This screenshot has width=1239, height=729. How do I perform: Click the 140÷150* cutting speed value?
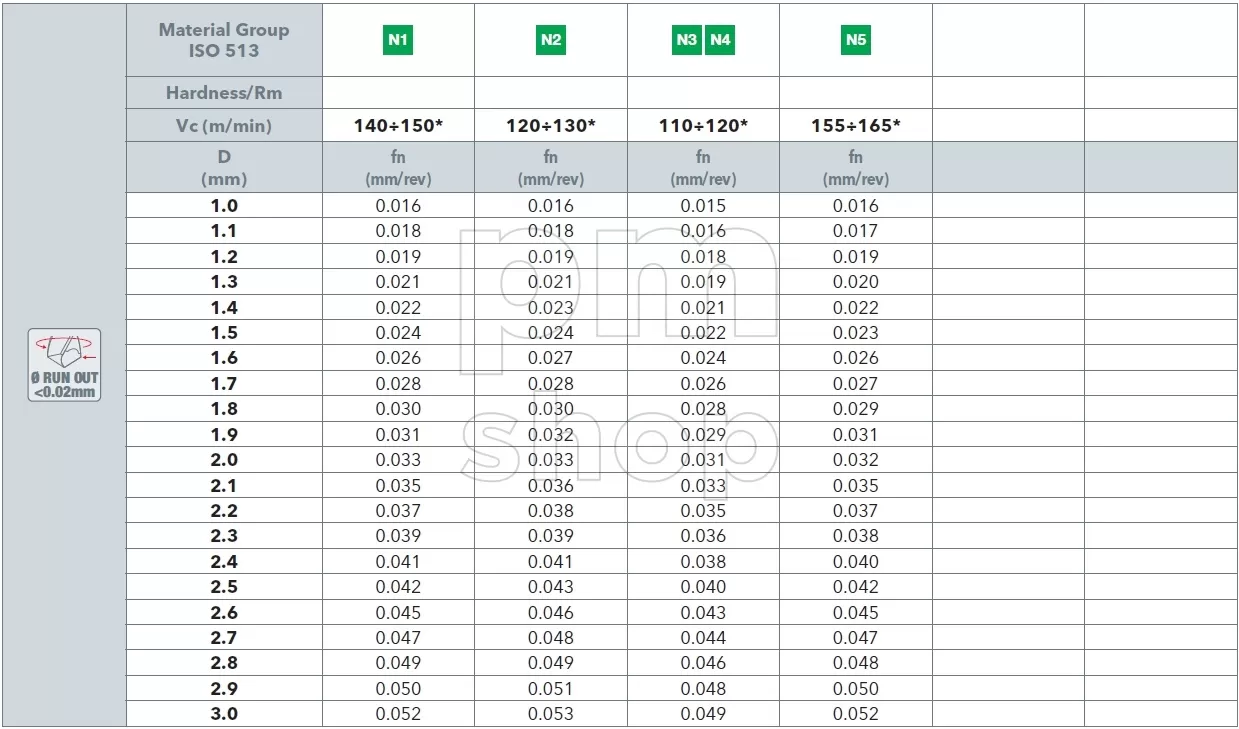point(398,126)
